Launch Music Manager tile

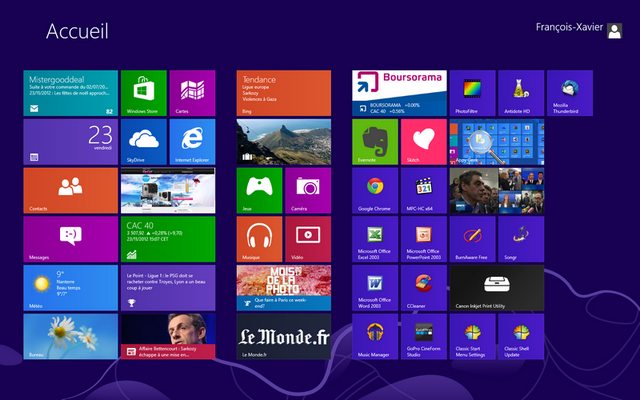(375, 336)
